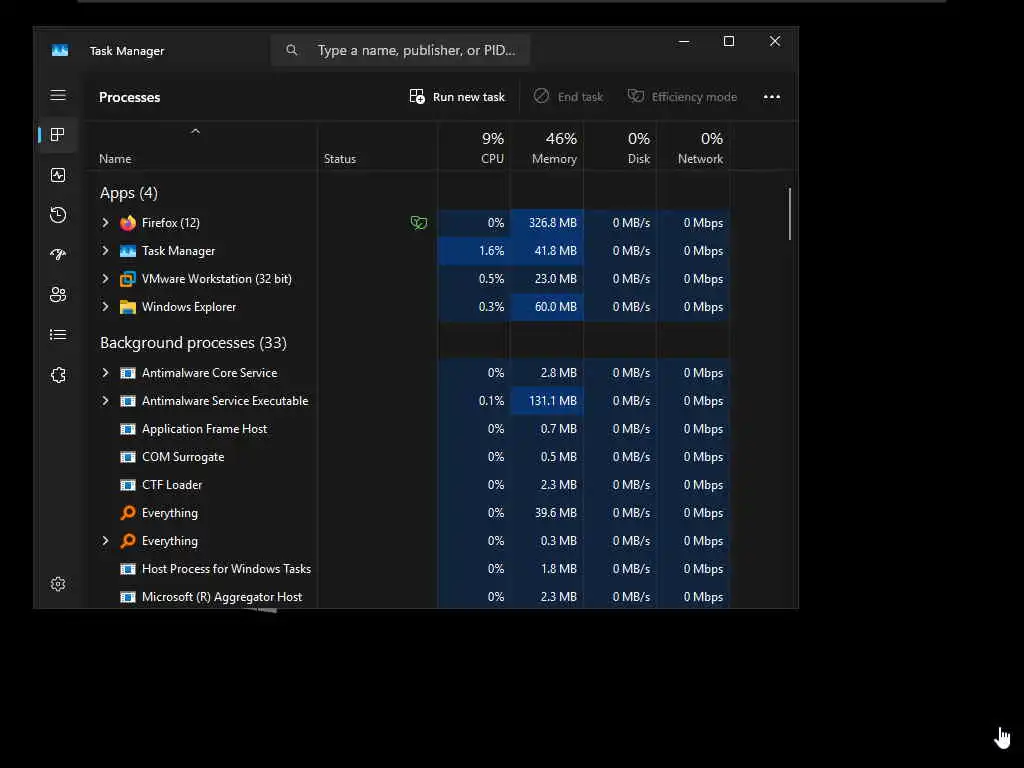Click the Efficiency mode button
Screen dimensions: 1024x768
coord(682,97)
